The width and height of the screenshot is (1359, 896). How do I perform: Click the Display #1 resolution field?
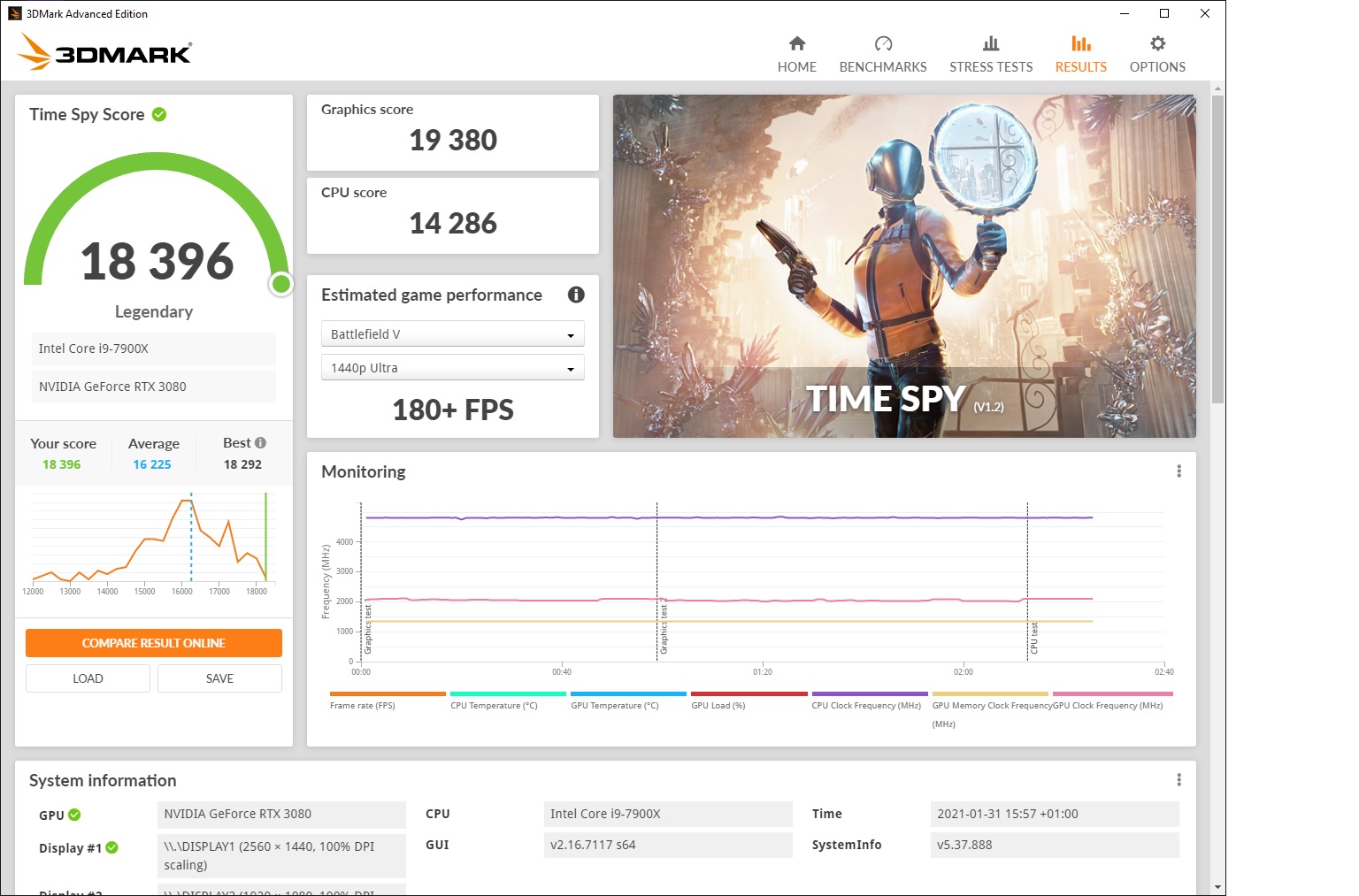tap(281, 855)
